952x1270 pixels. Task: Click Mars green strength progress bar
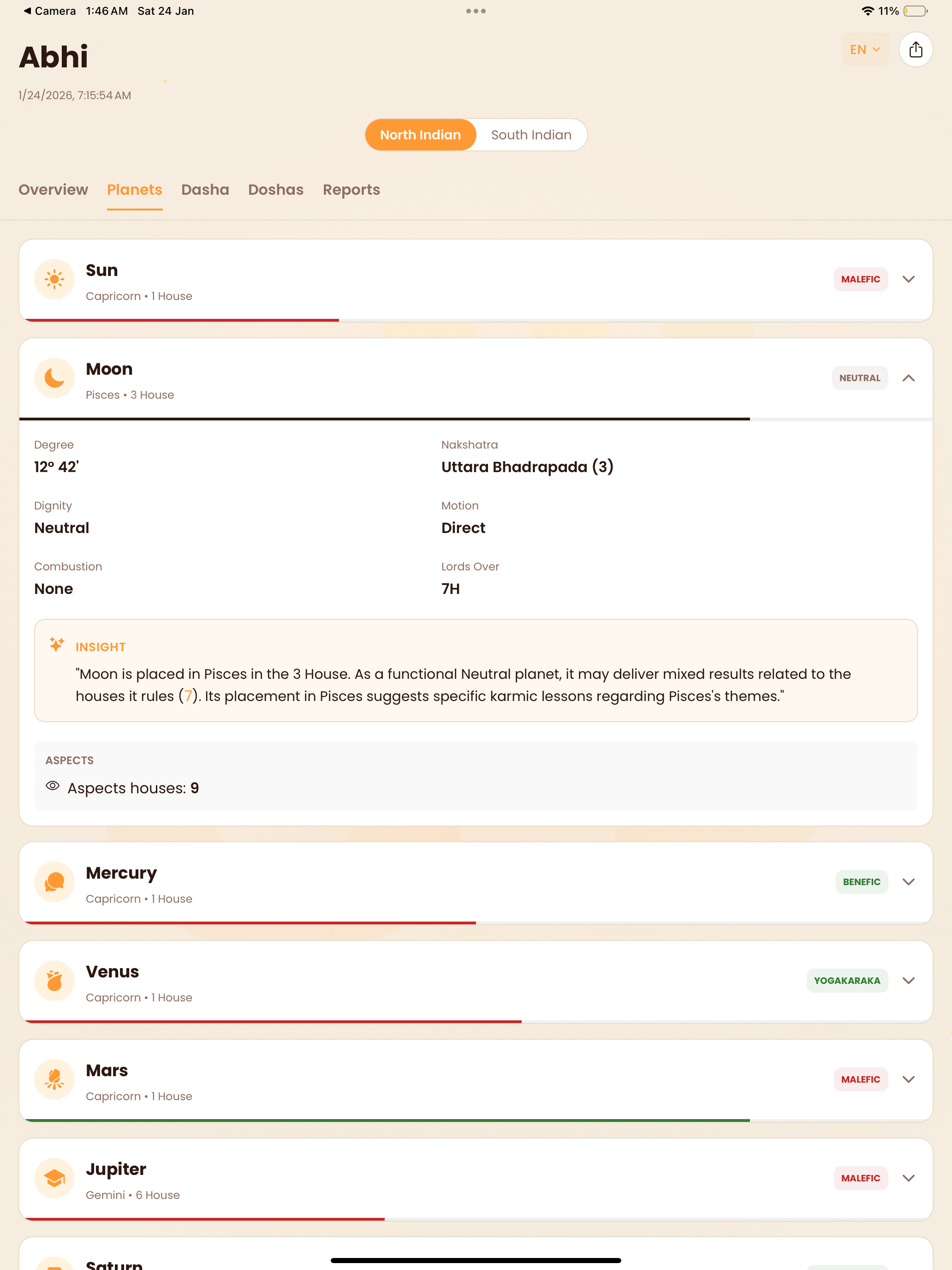(x=388, y=1120)
